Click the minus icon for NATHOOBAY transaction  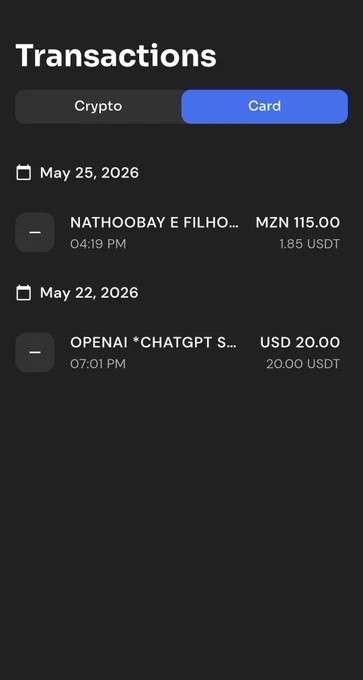pos(35,232)
